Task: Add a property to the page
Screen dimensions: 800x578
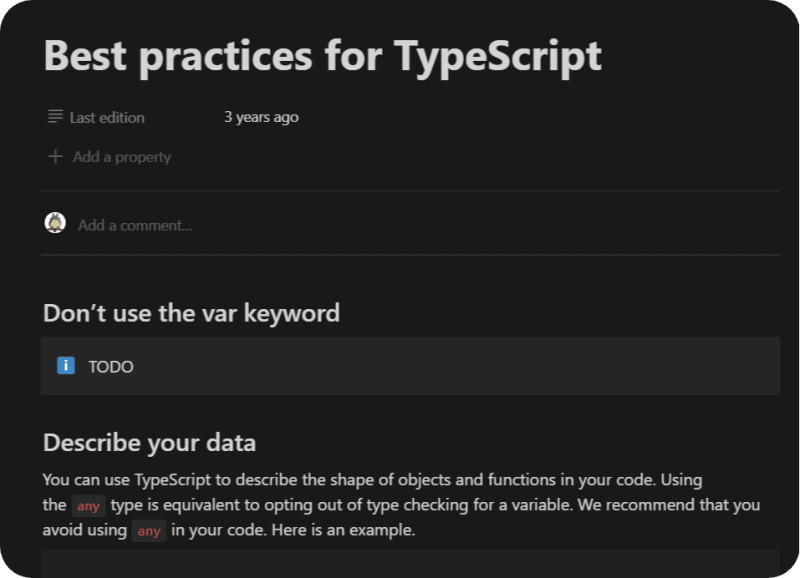Action: (121, 157)
